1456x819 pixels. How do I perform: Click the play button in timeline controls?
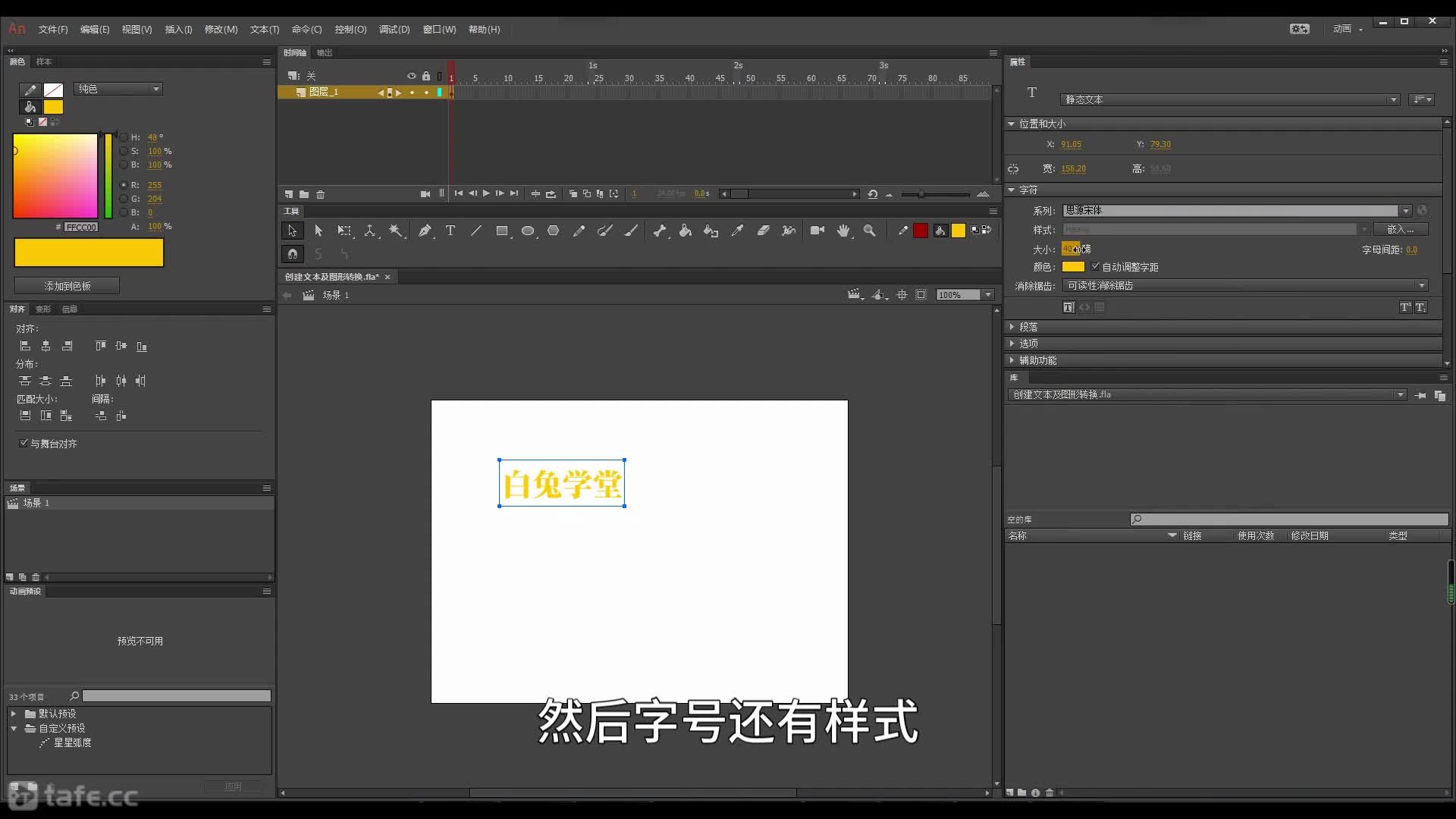[486, 193]
